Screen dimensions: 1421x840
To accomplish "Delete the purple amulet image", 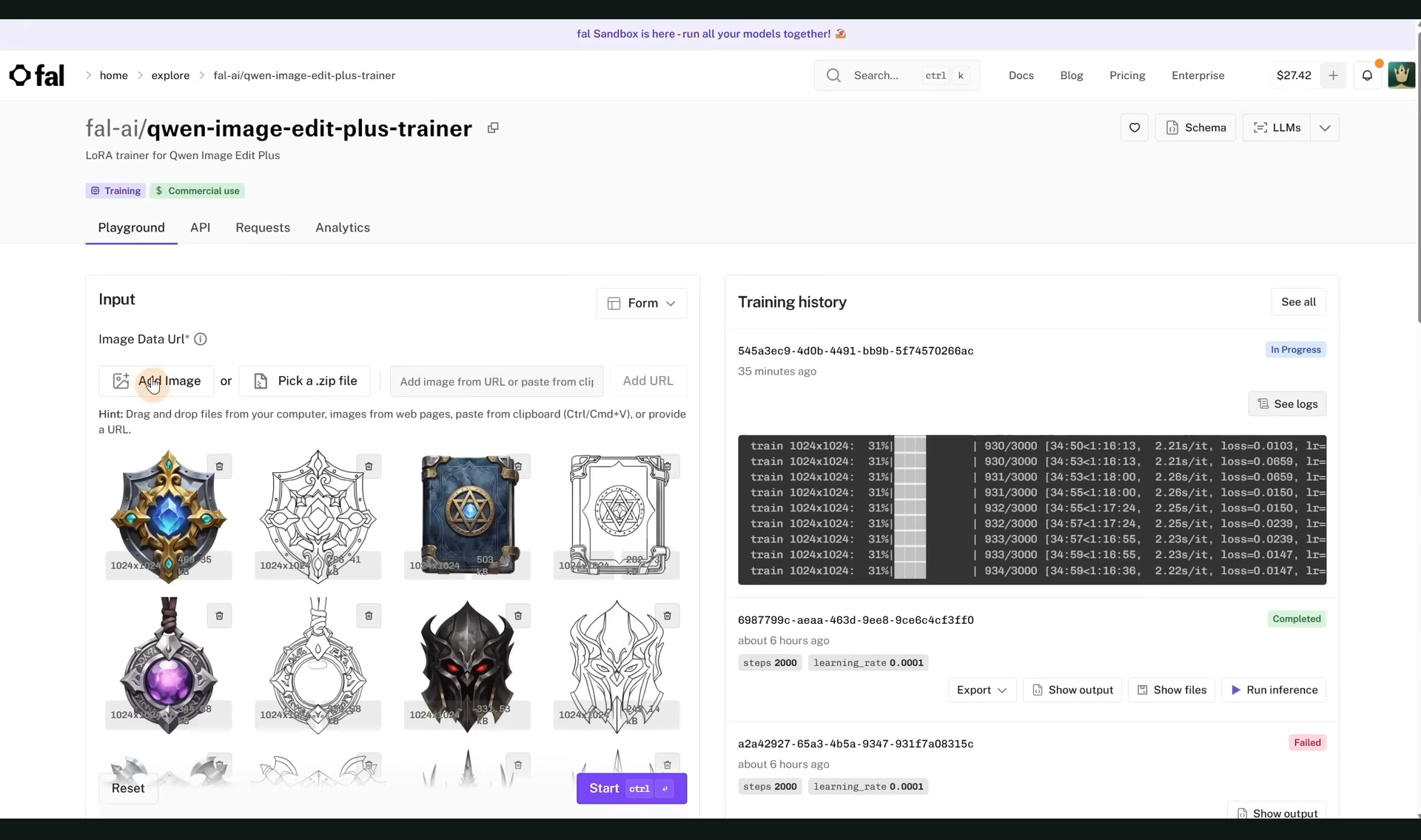I will click(219, 616).
